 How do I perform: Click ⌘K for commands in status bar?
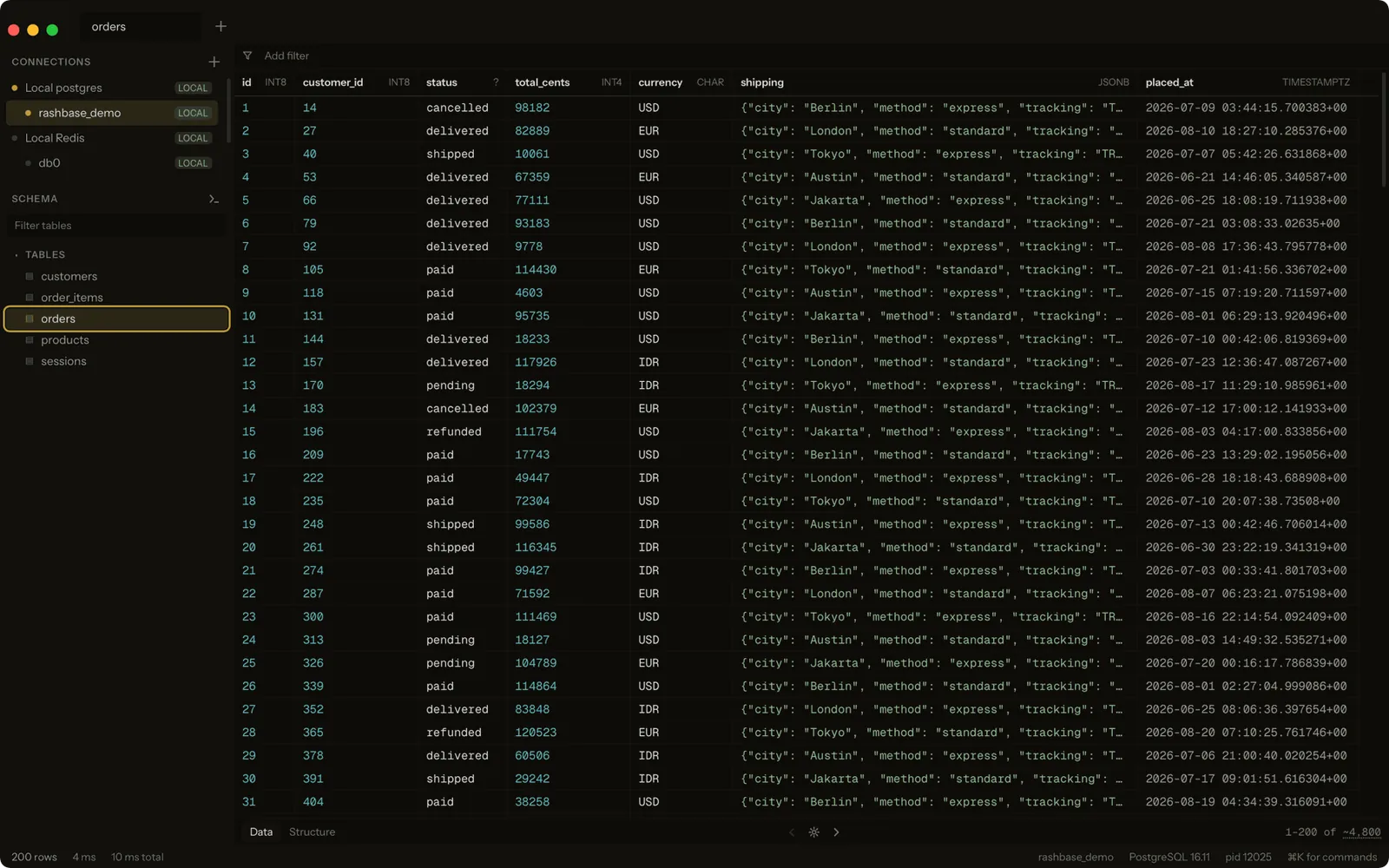point(1332,858)
